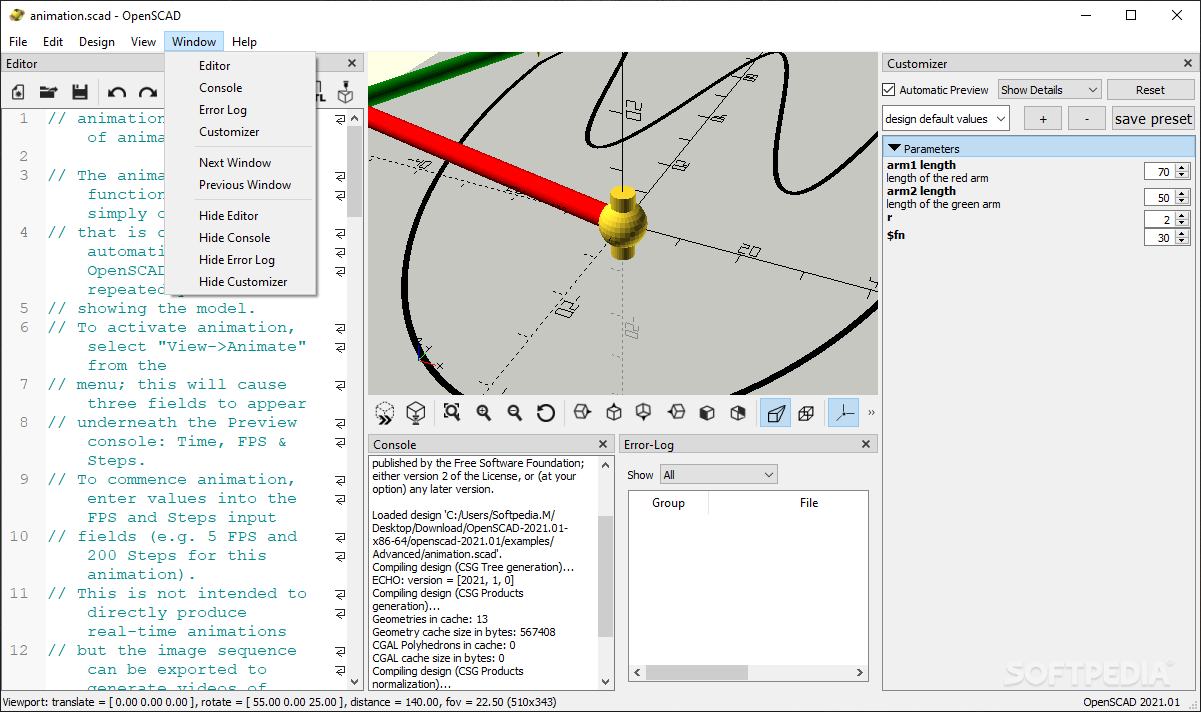This screenshot has width=1201, height=712.
Task: Click the Open file folder icon
Action: (48, 92)
